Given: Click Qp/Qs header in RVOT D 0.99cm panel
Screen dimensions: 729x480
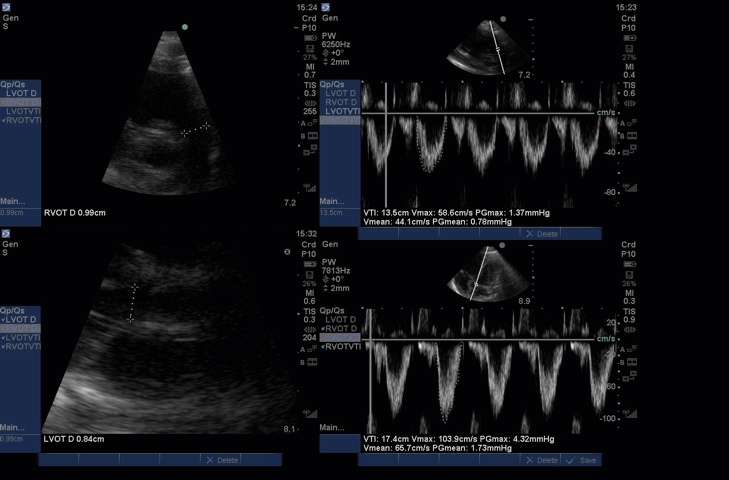Looking at the screenshot, I should 13,84.
